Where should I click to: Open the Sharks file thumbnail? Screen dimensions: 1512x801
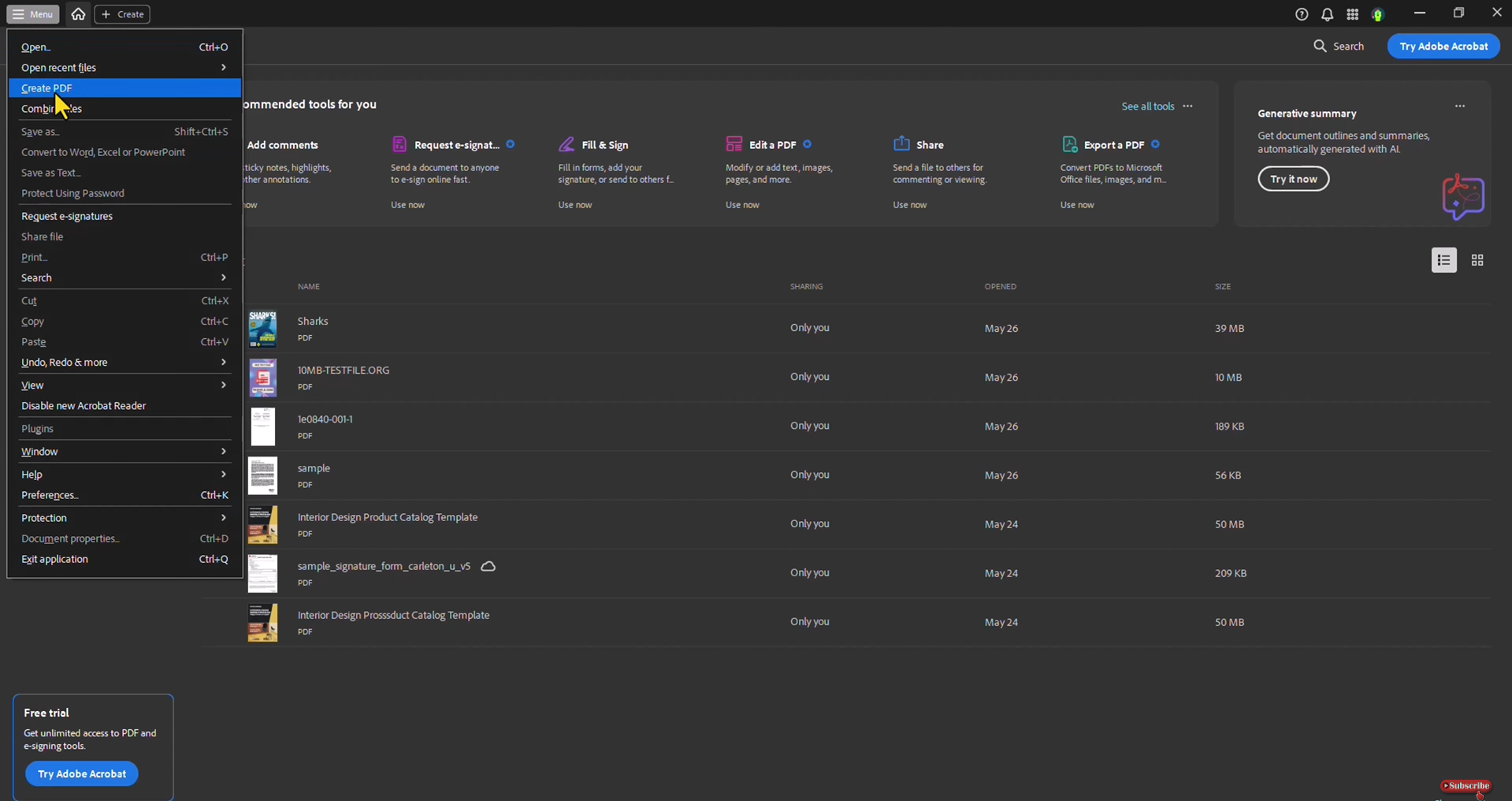tap(262, 329)
